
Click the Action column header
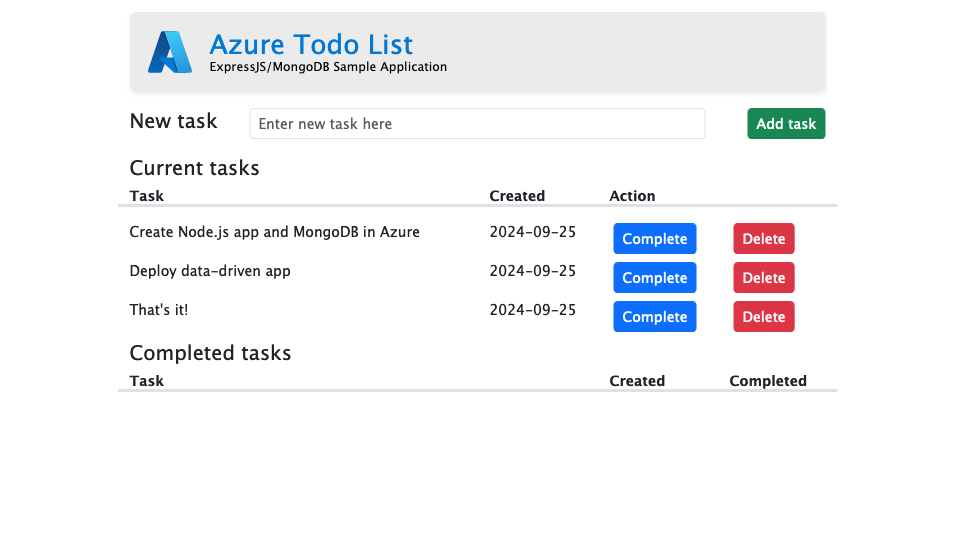pos(632,196)
